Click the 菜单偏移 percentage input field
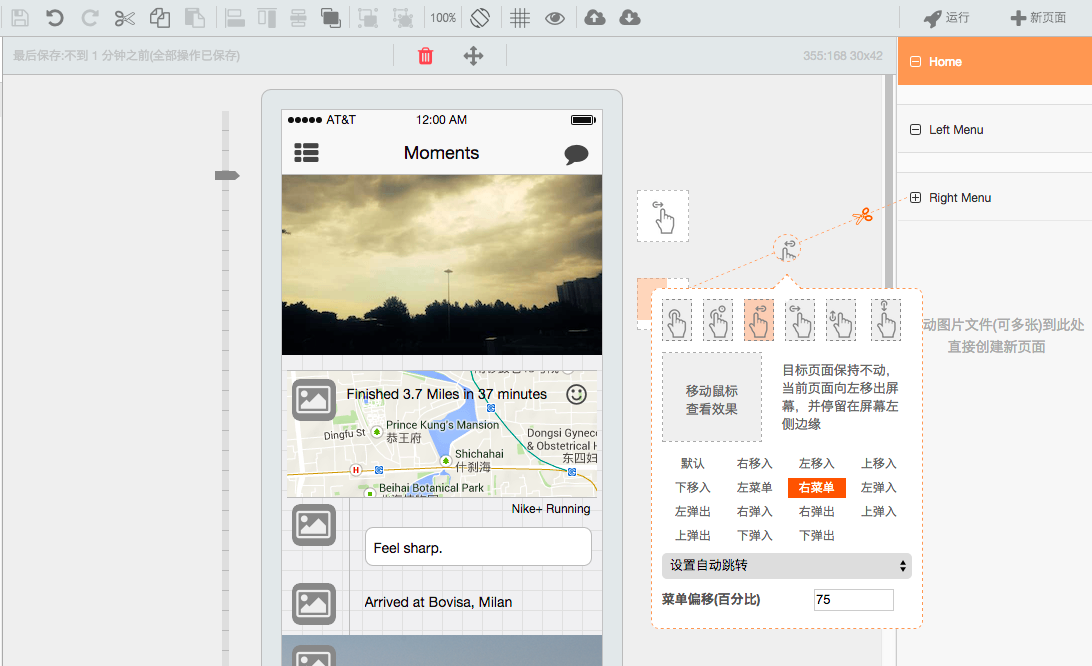Viewport: 1092px width, 666px height. click(x=853, y=600)
